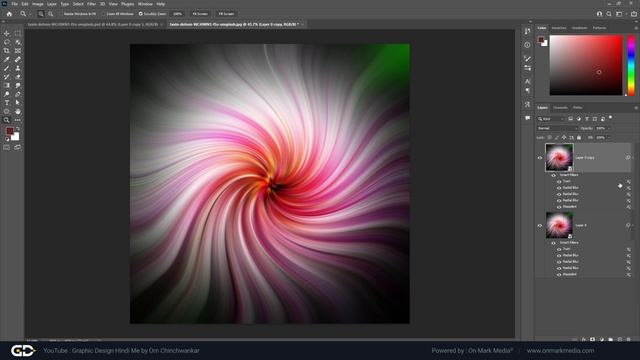Select the Horizontal Type tool

[7, 102]
